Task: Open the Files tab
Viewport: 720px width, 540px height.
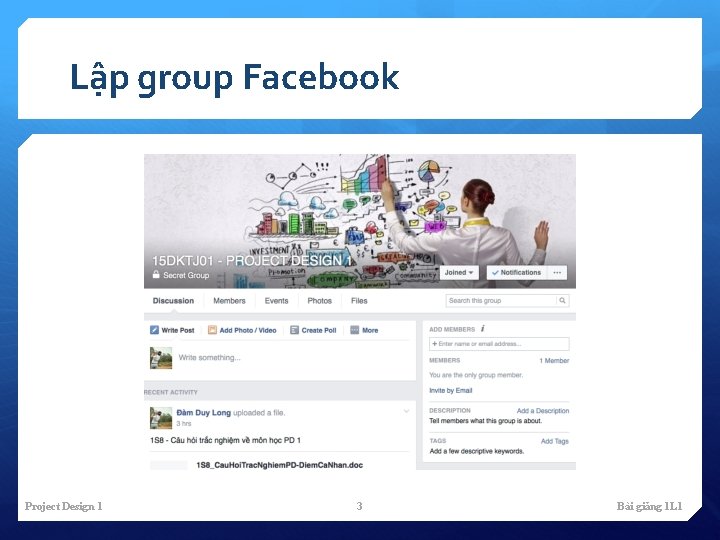Action: tap(359, 301)
